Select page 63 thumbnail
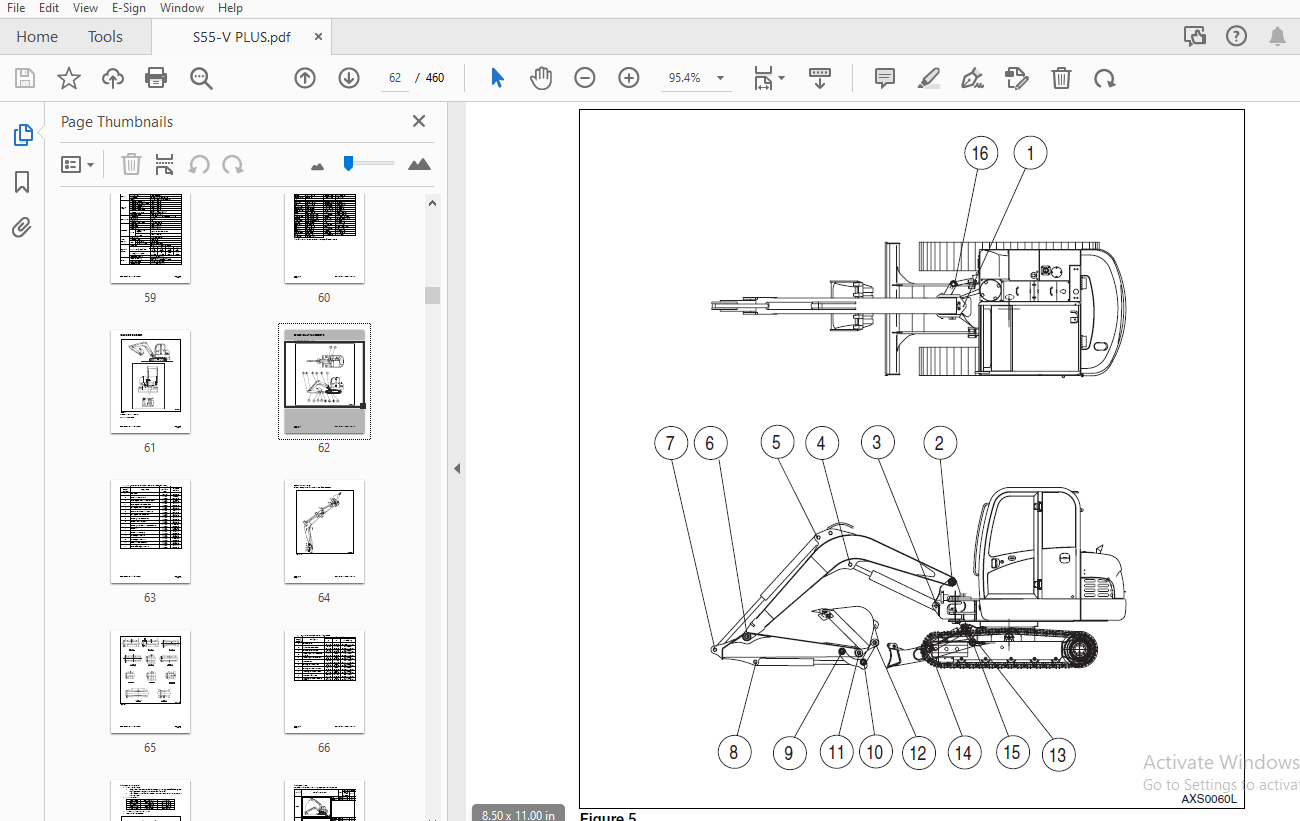 point(150,531)
